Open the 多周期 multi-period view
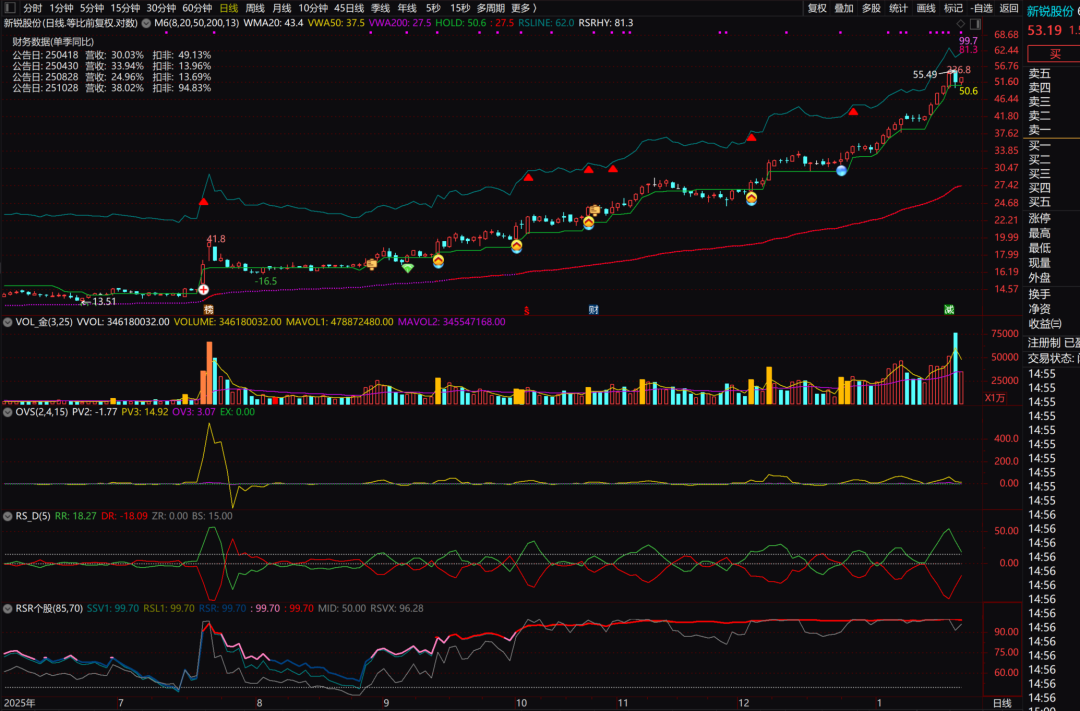This screenshot has height=711, width=1080. click(x=490, y=8)
